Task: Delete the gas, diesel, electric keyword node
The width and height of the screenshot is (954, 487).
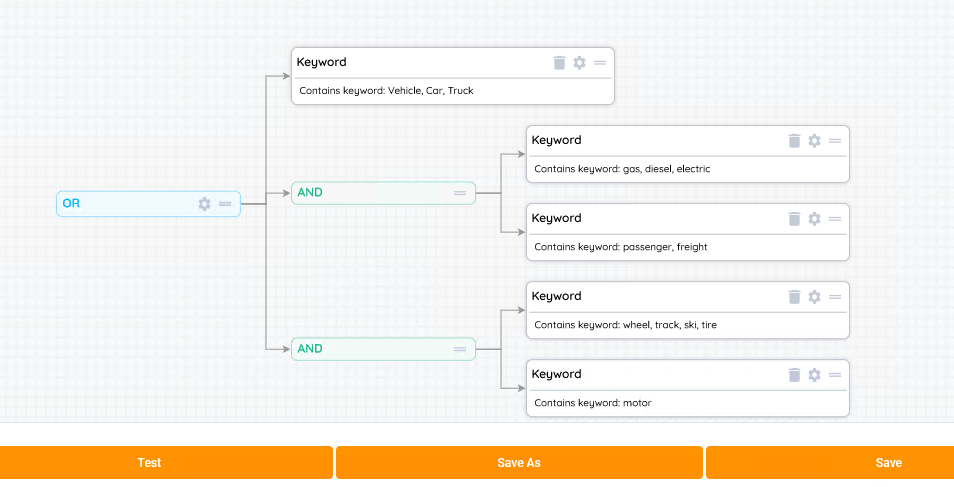Action: pyautogui.click(x=794, y=141)
